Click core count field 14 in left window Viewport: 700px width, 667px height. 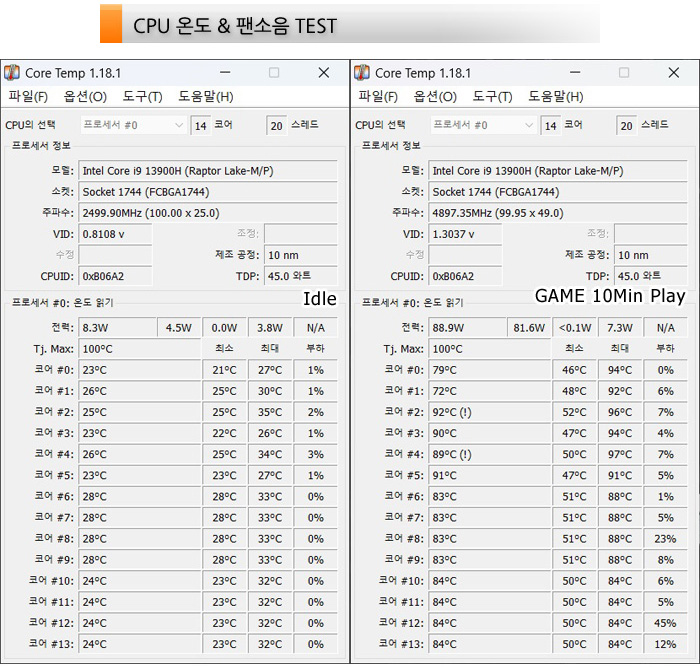[x=200, y=126]
